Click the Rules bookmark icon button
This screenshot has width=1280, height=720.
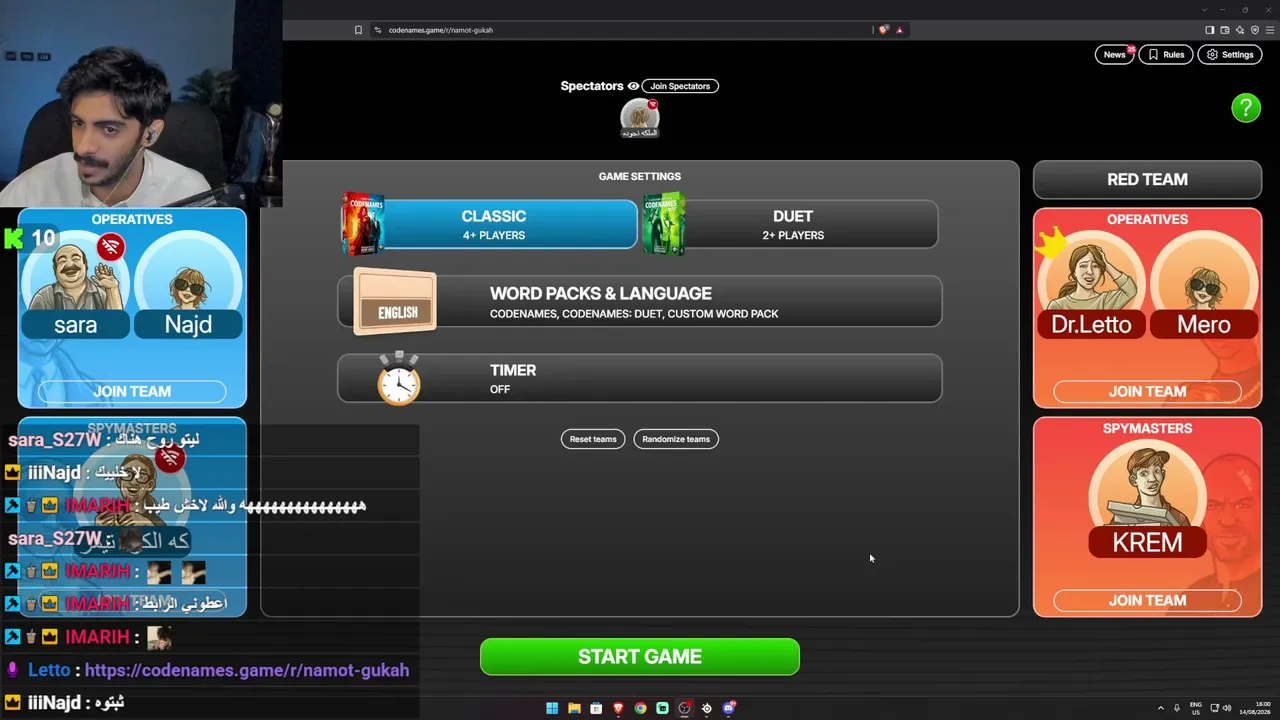point(1166,55)
